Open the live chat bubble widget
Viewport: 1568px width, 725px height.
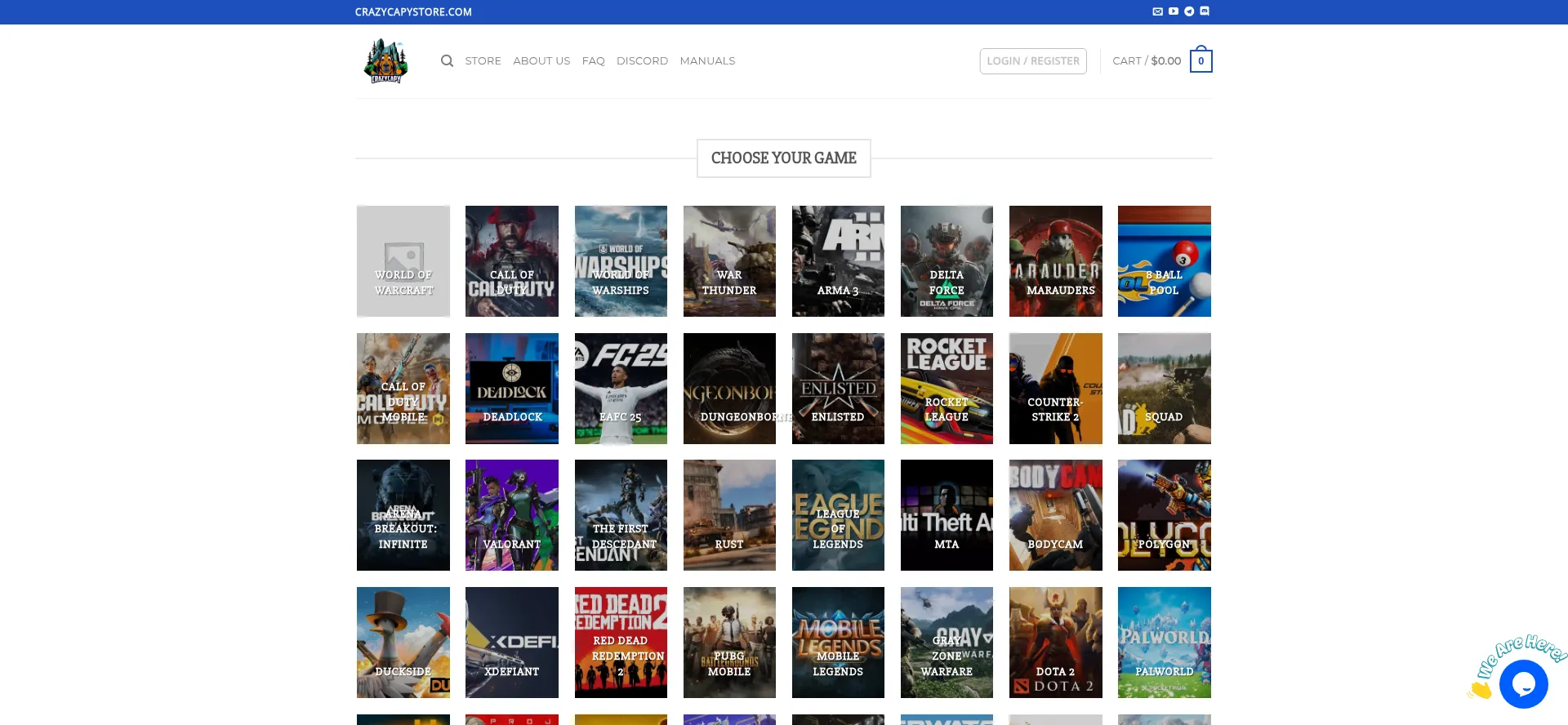[1523, 684]
